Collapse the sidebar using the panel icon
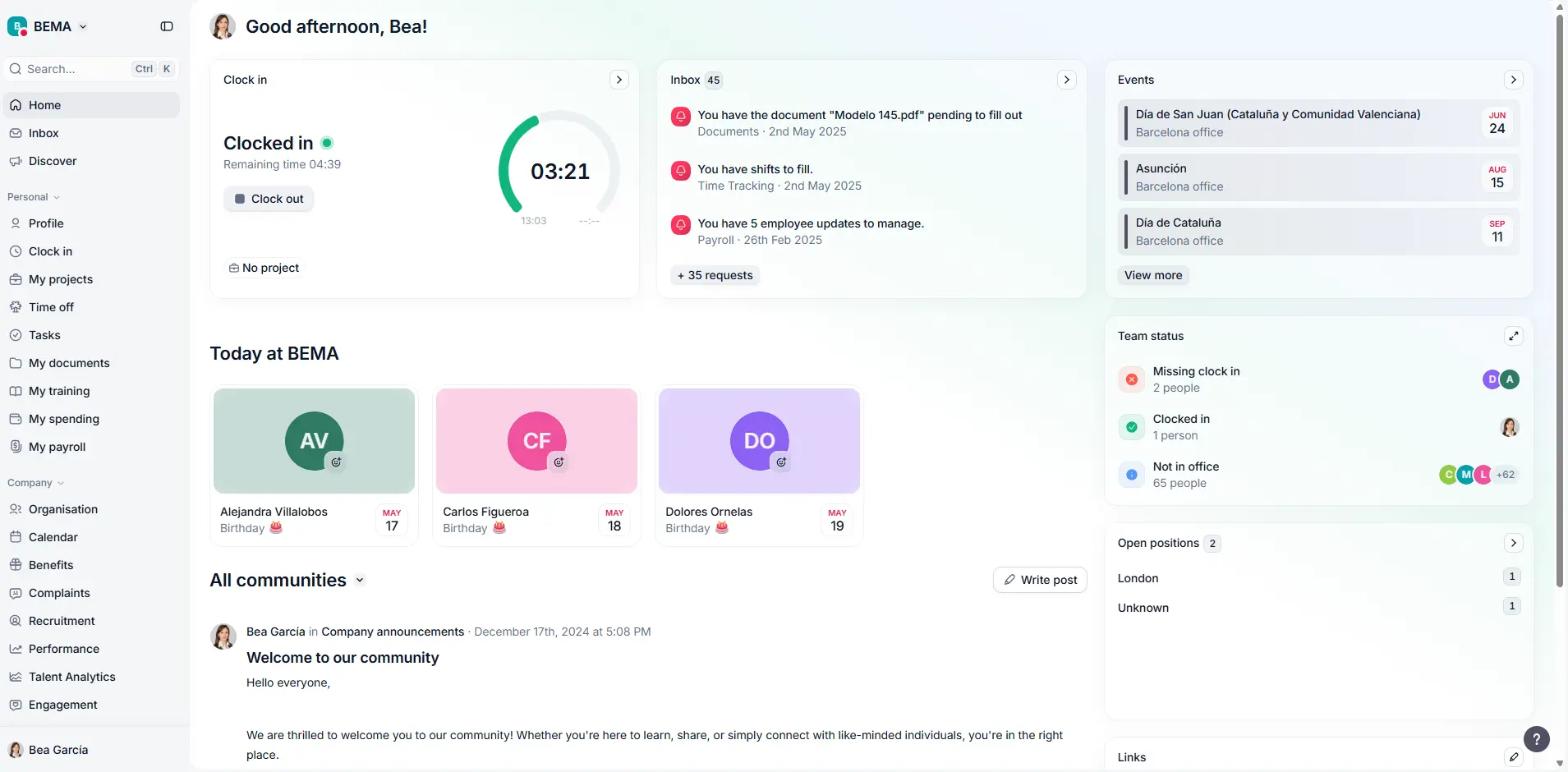Screen dimensions: 1568x772 (166, 25)
